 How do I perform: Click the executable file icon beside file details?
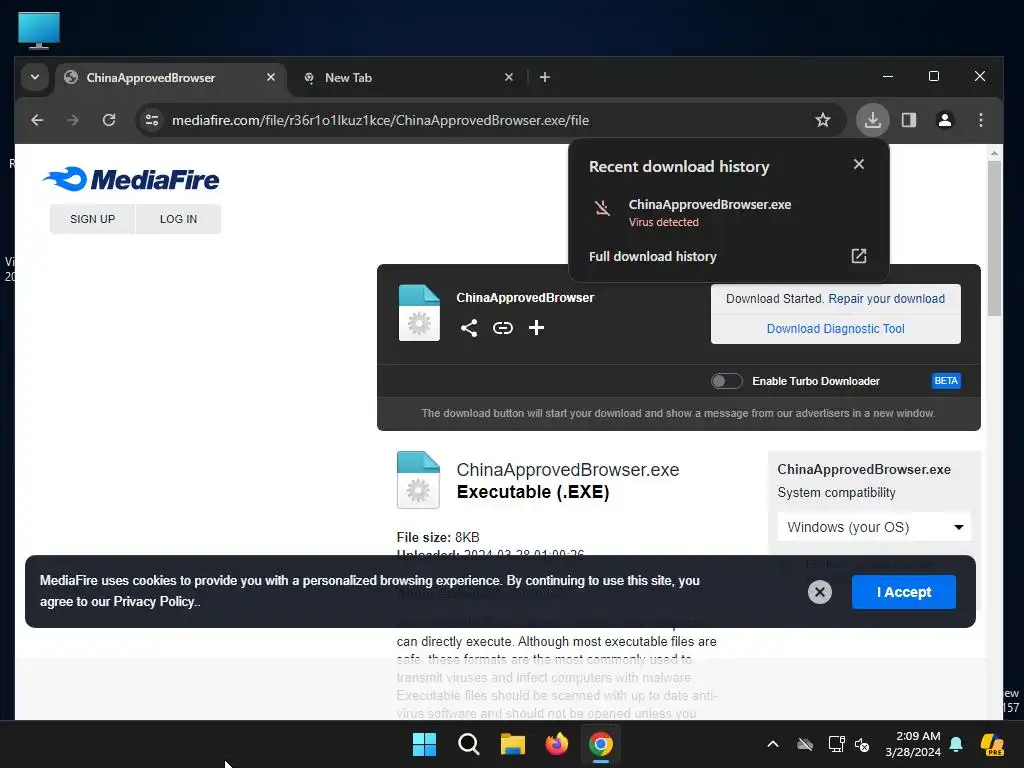click(418, 480)
